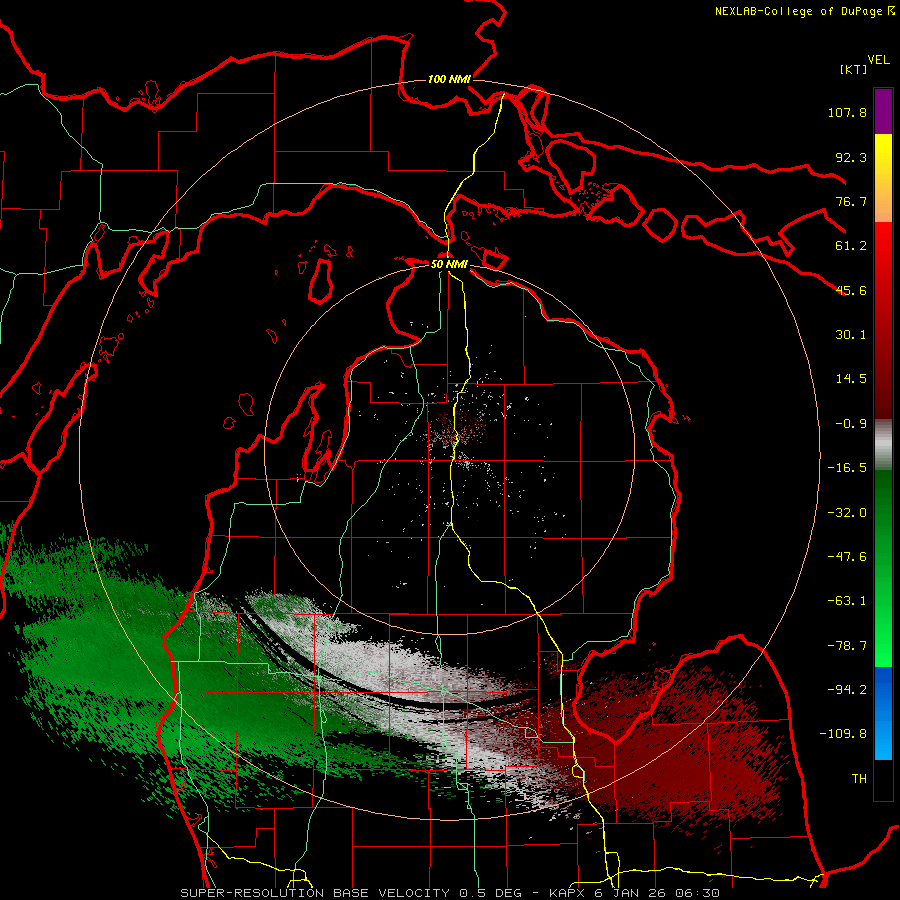Click the 100 NMI range ring label
Screen dimensions: 900x900
click(x=449, y=79)
